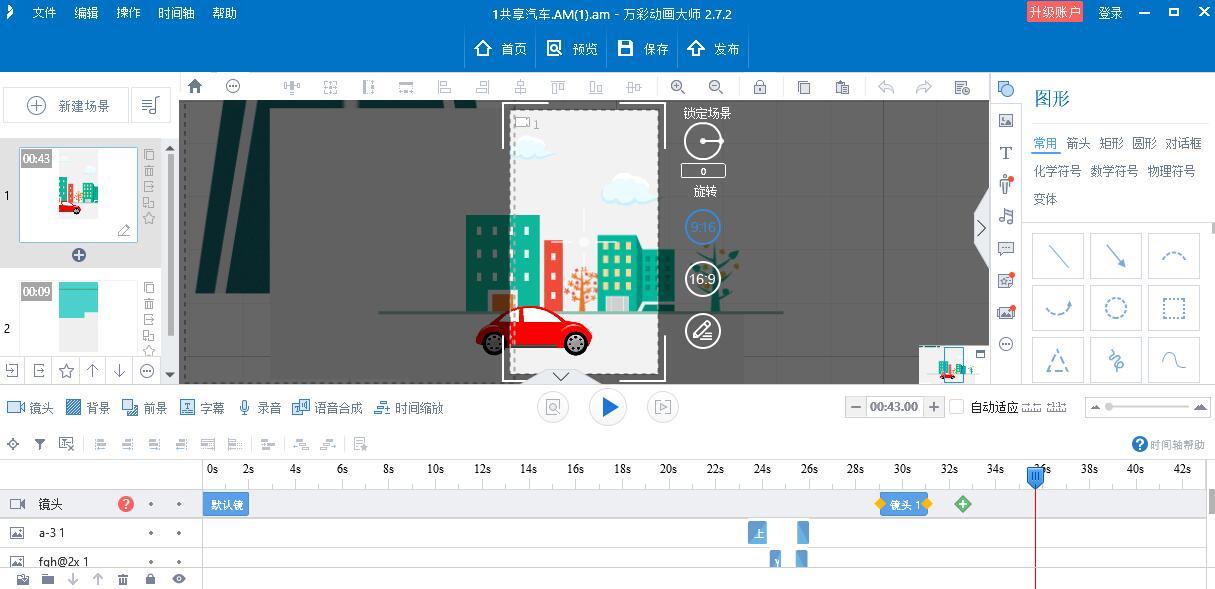The width and height of the screenshot is (1215, 589).
Task: Click the 升级账户 button
Action: point(1055,12)
